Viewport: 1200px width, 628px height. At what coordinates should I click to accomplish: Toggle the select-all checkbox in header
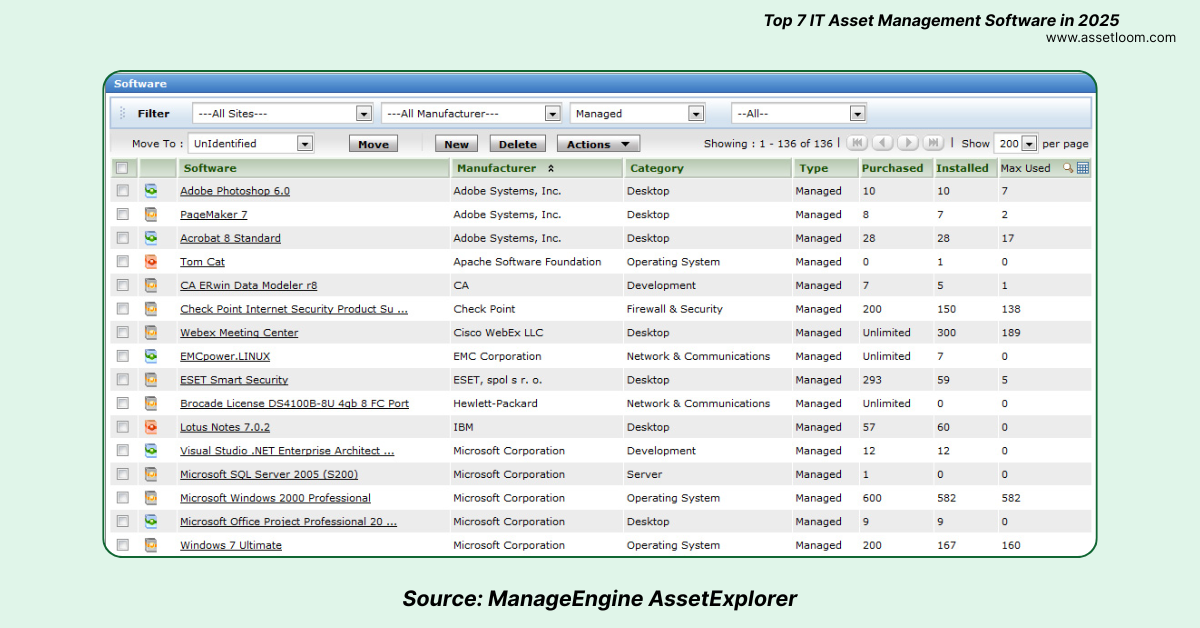(122, 168)
